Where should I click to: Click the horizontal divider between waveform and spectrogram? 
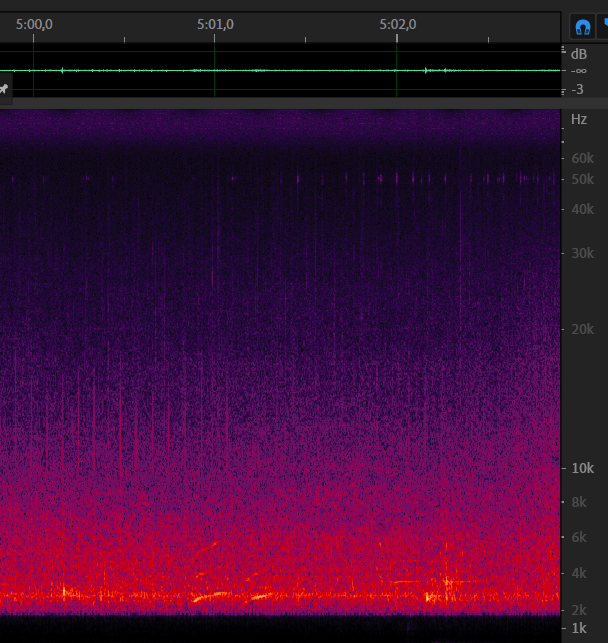coord(280,102)
